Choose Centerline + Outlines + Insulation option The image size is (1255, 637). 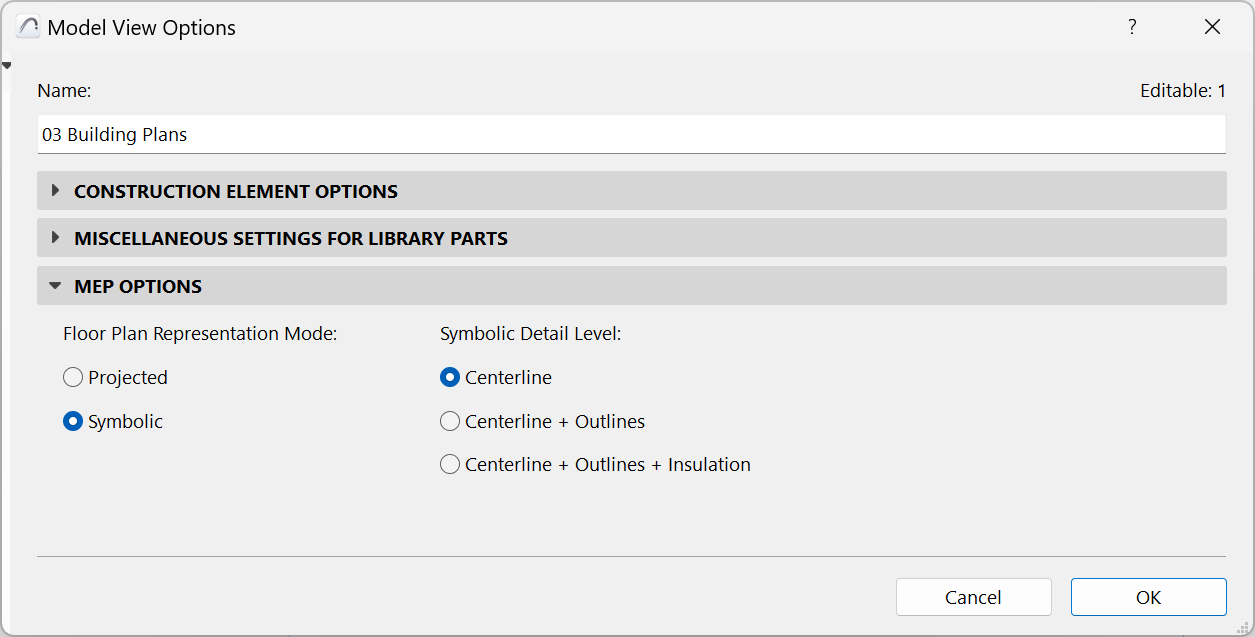click(x=450, y=465)
